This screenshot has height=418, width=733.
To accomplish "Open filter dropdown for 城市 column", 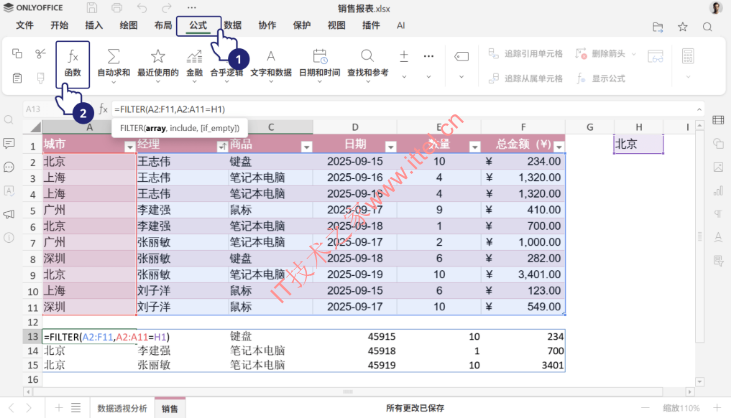I will (x=129, y=146).
